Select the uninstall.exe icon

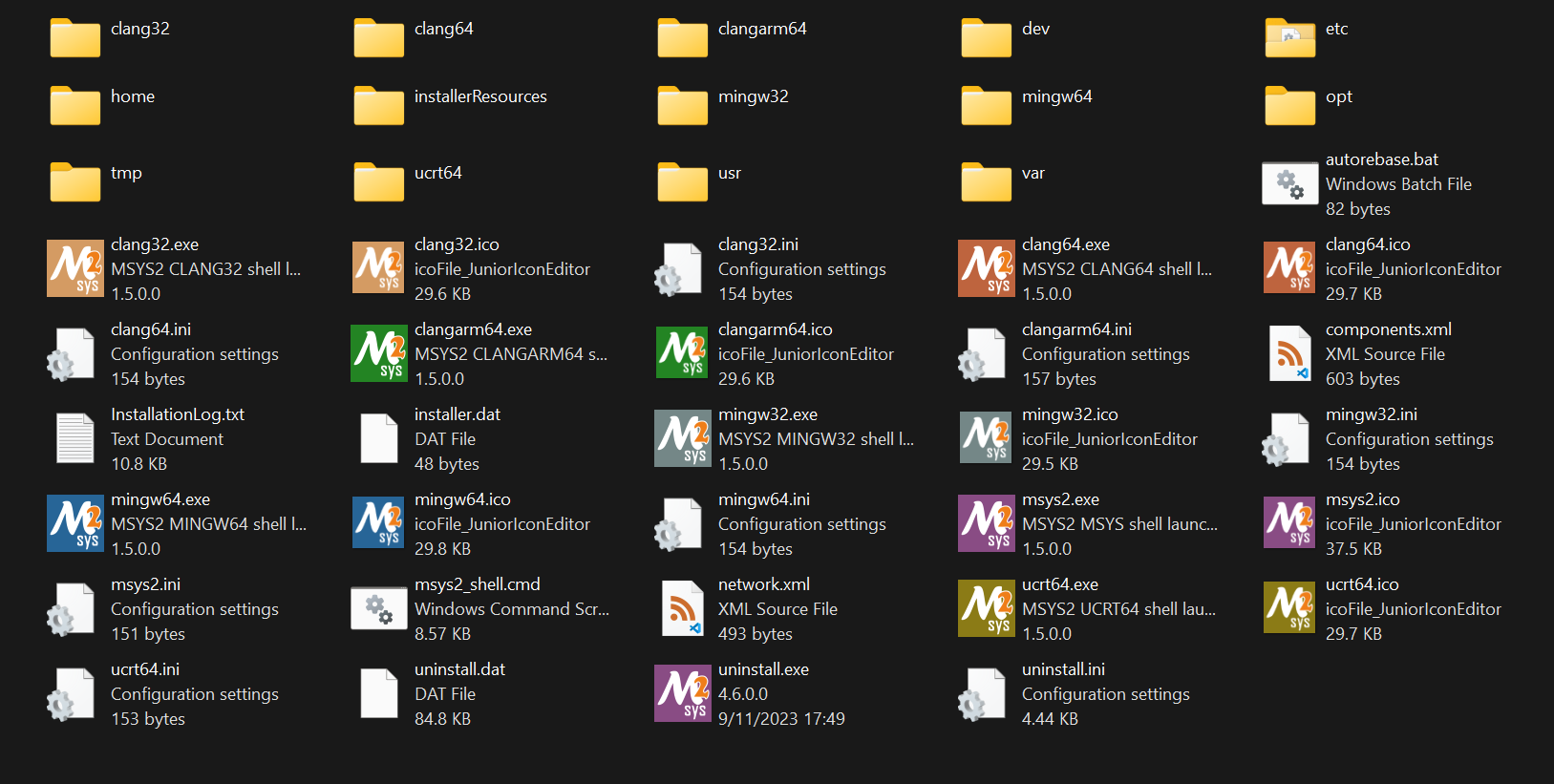click(x=683, y=693)
